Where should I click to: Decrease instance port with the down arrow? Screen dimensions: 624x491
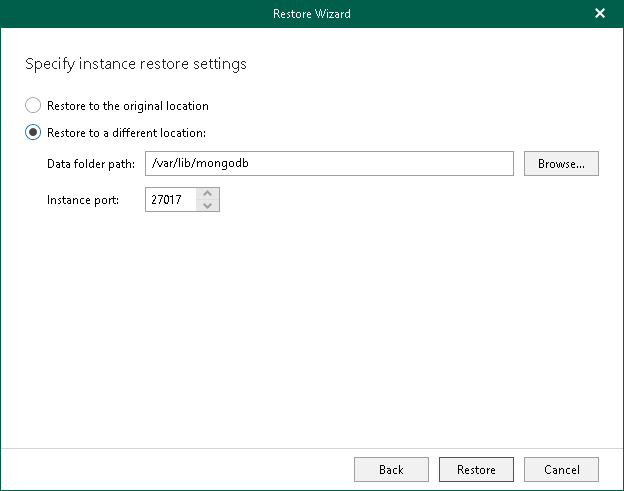(x=208, y=205)
